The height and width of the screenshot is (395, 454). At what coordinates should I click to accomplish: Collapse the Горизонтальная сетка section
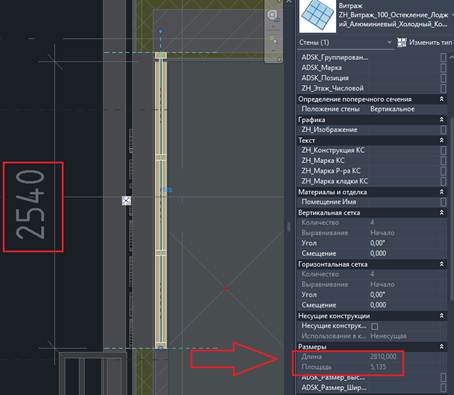[442, 264]
